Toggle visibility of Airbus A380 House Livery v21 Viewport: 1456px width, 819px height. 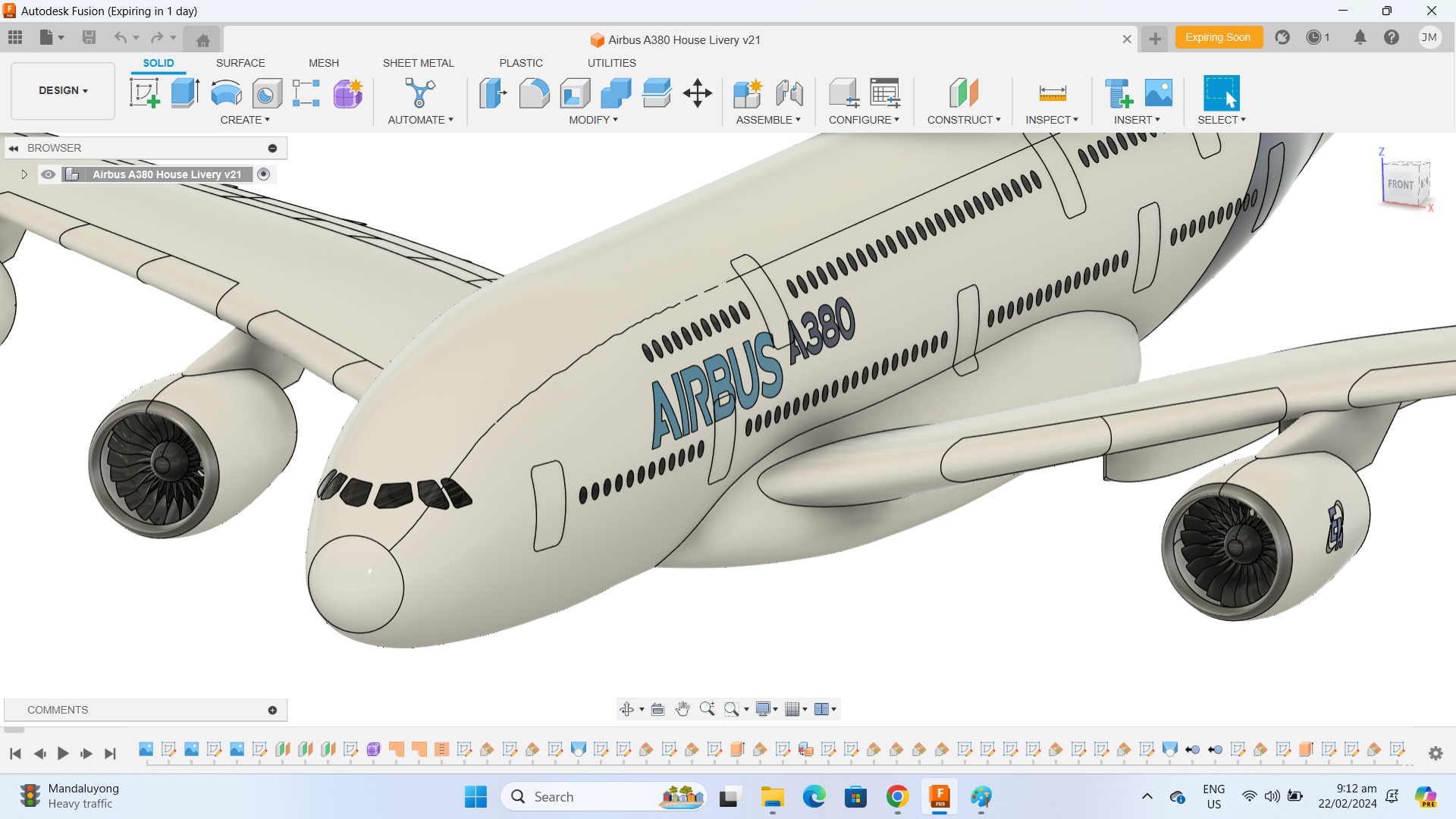coord(48,174)
